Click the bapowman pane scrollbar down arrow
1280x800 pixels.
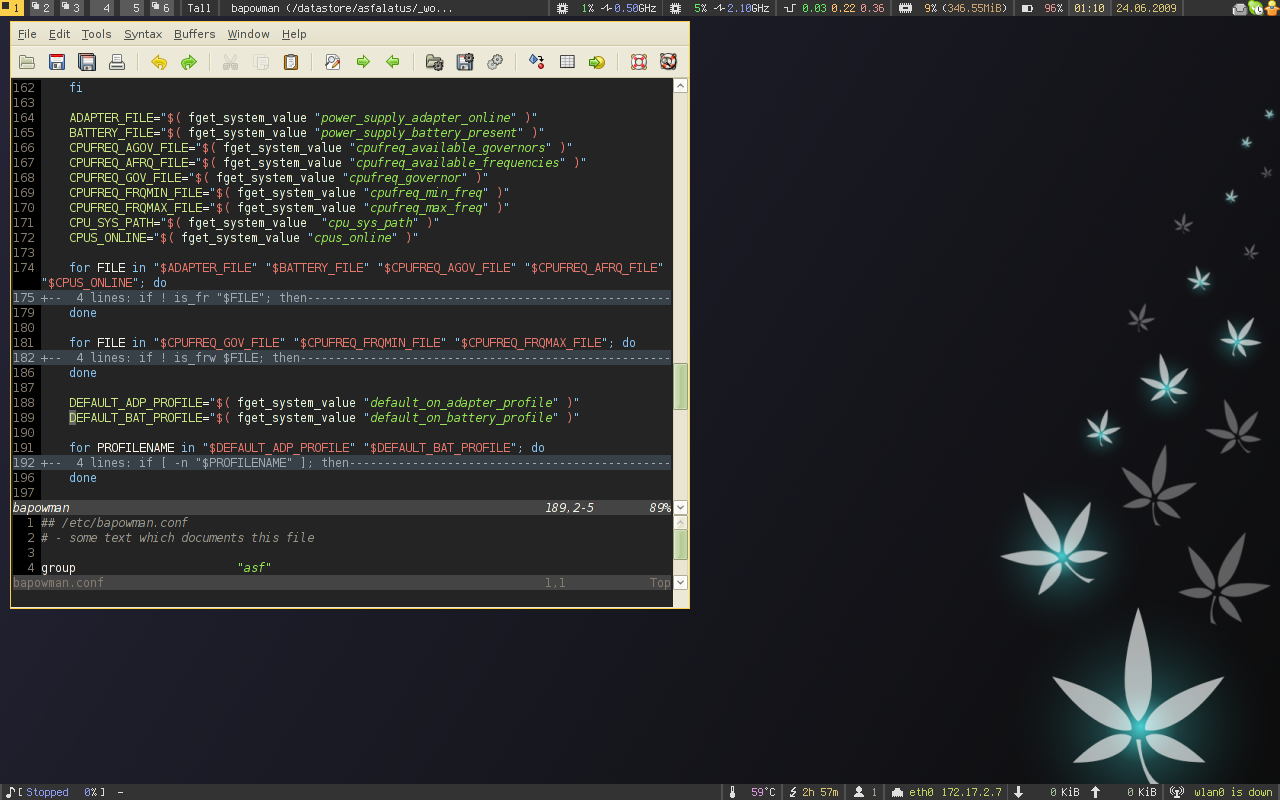point(681,508)
